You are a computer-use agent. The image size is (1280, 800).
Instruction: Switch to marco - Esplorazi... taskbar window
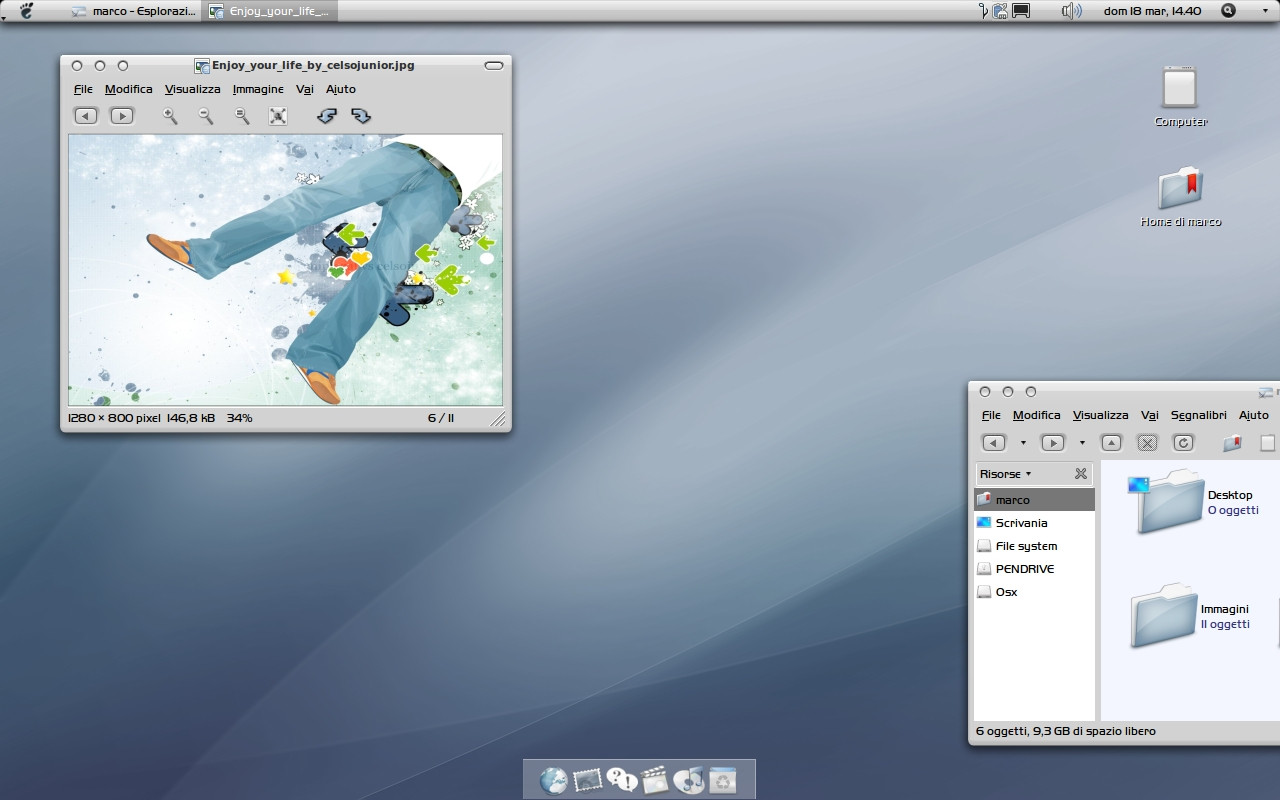(x=134, y=11)
